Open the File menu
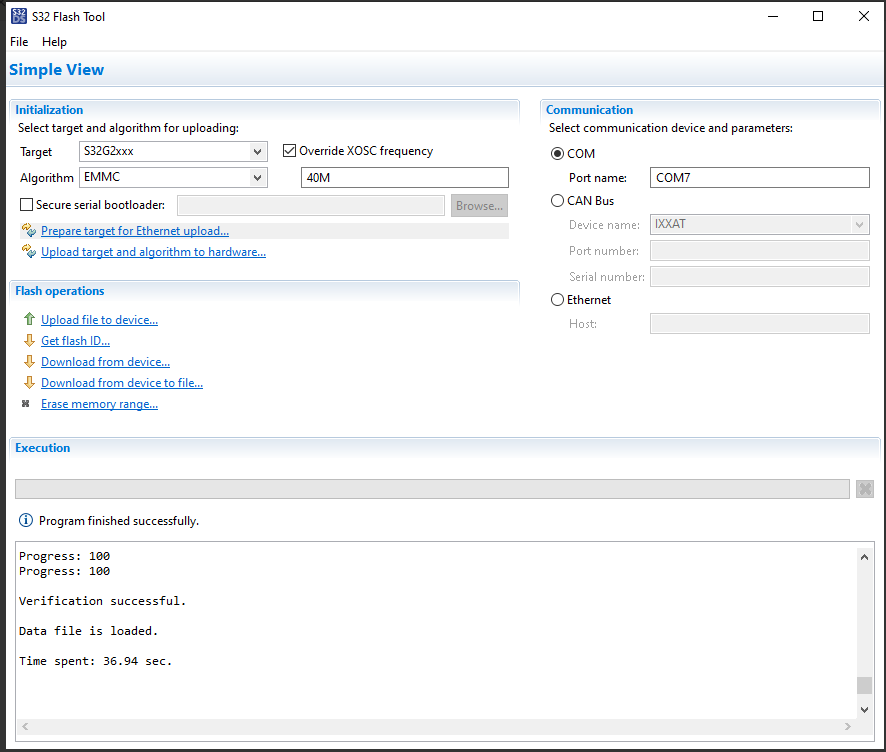Image resolution: width=886 pixels, height=752 pixels. [19, 42]
